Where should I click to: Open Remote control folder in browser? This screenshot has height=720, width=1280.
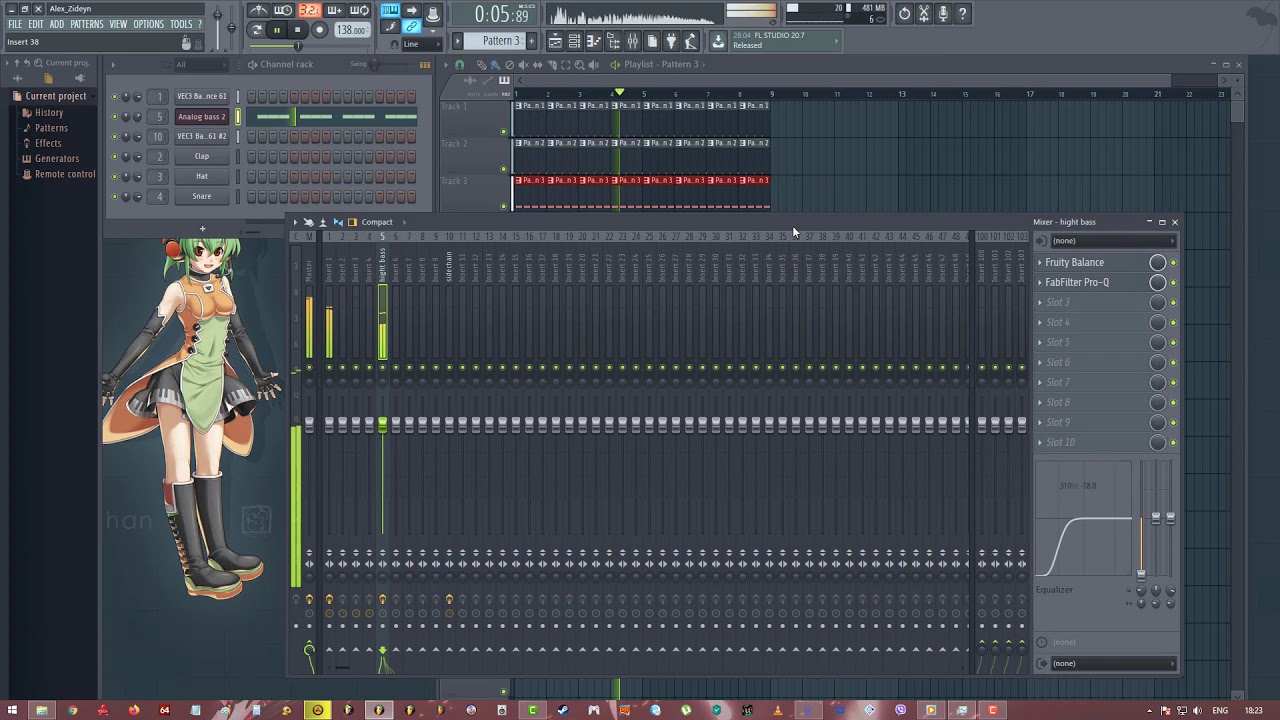(65, 174)
